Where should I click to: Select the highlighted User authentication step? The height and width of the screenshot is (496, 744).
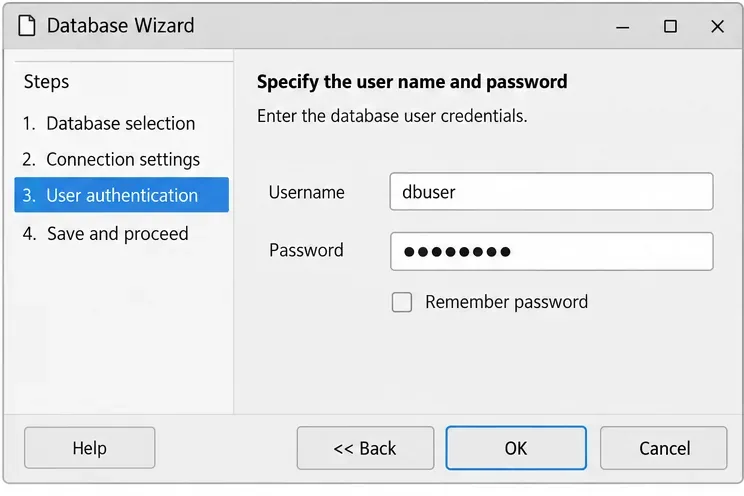pyautogui.click(x=121, y=195)
